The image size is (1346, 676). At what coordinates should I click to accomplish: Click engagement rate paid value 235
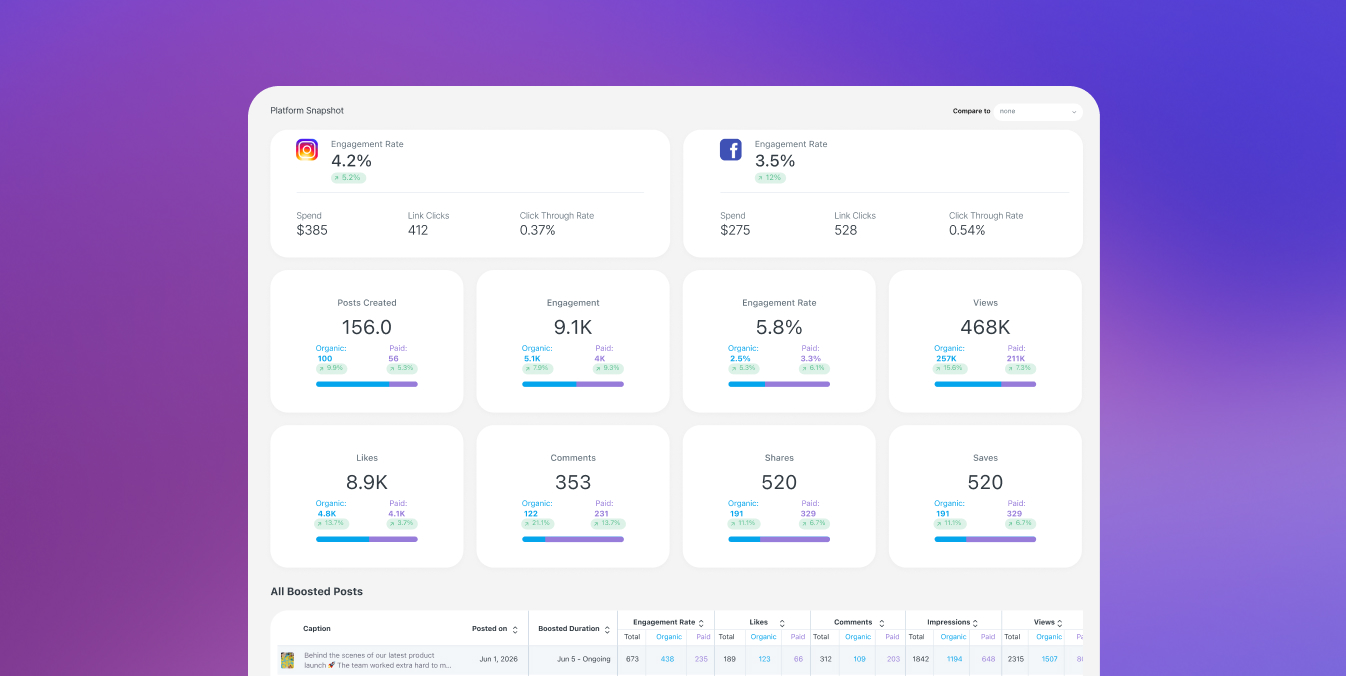coord(701,659)
